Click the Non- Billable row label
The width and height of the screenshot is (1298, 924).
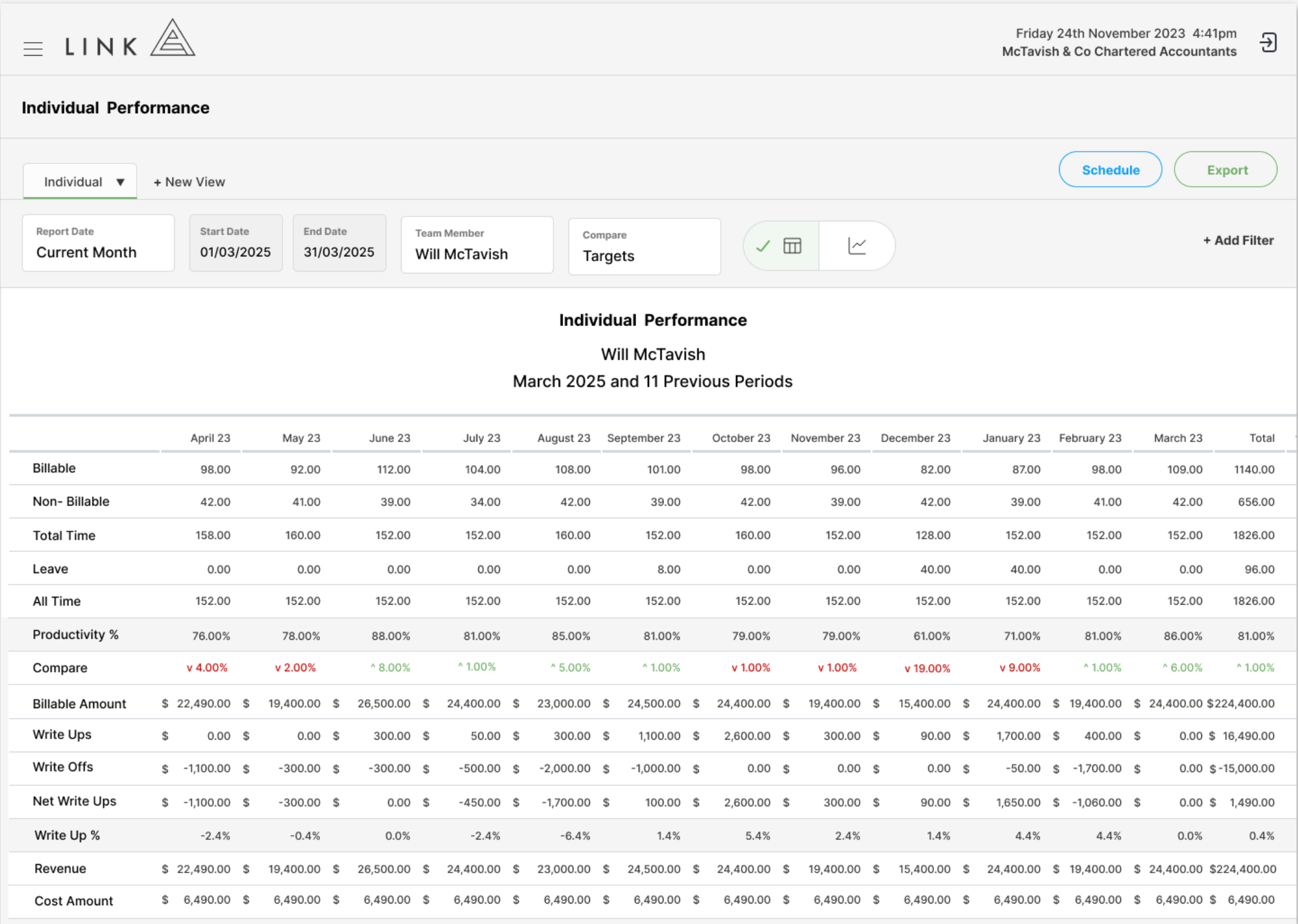coord(71,501)
